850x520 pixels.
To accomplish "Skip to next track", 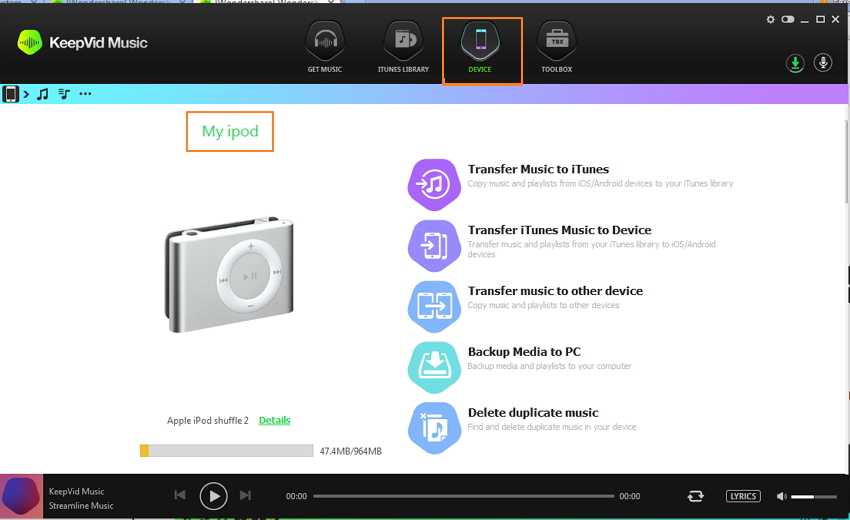I will coord(246,495).
